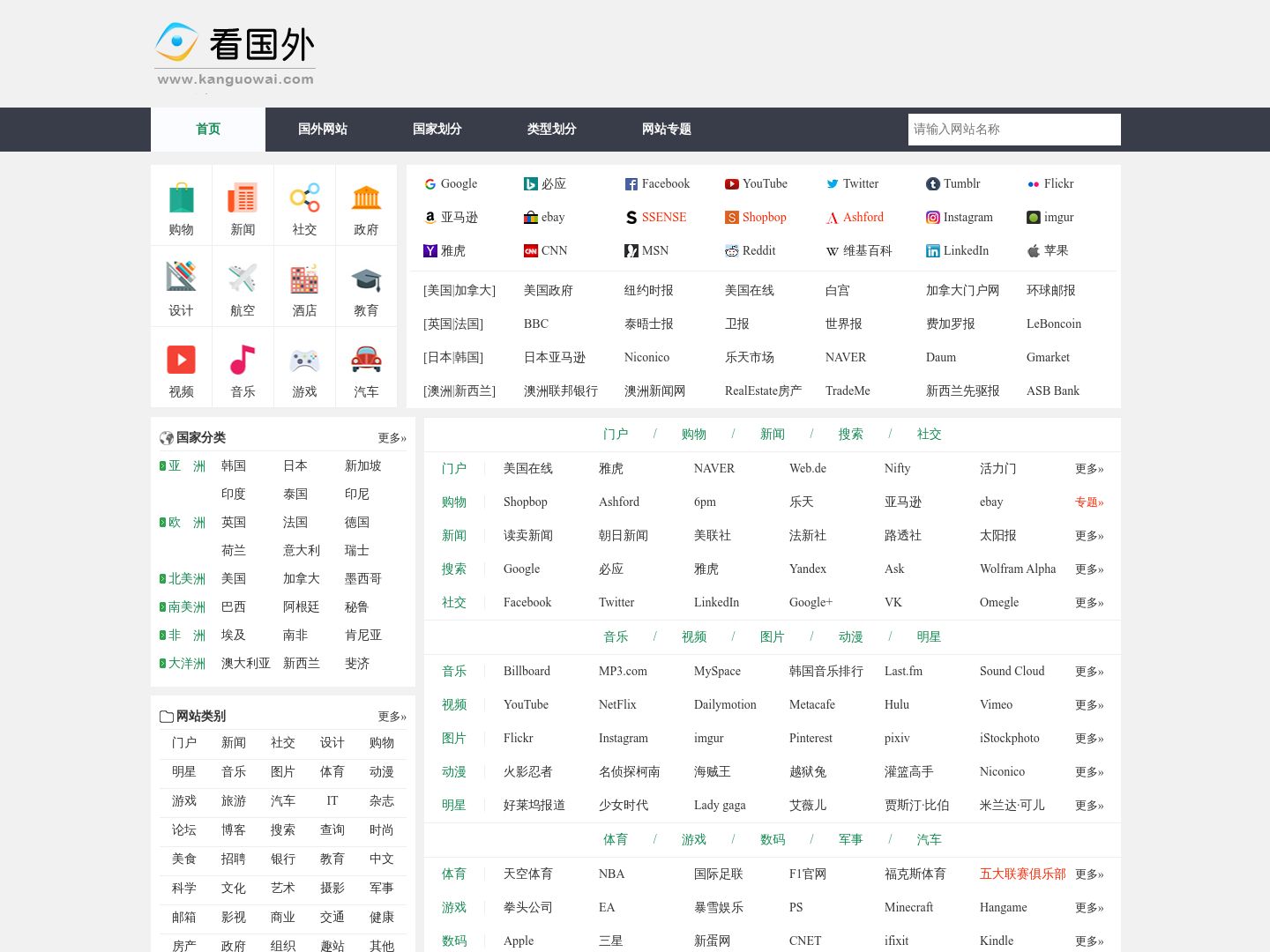Click the [日本|韩国] row label
Screen dimensions: 1270x952
453,358
